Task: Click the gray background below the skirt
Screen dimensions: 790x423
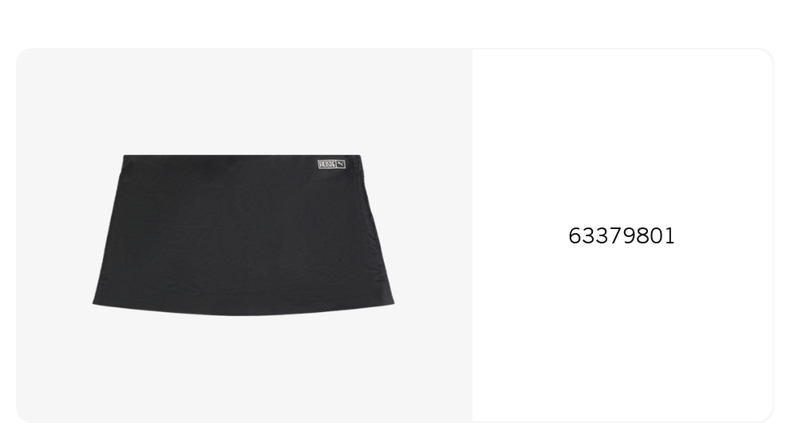Action: tap(243, 369)
